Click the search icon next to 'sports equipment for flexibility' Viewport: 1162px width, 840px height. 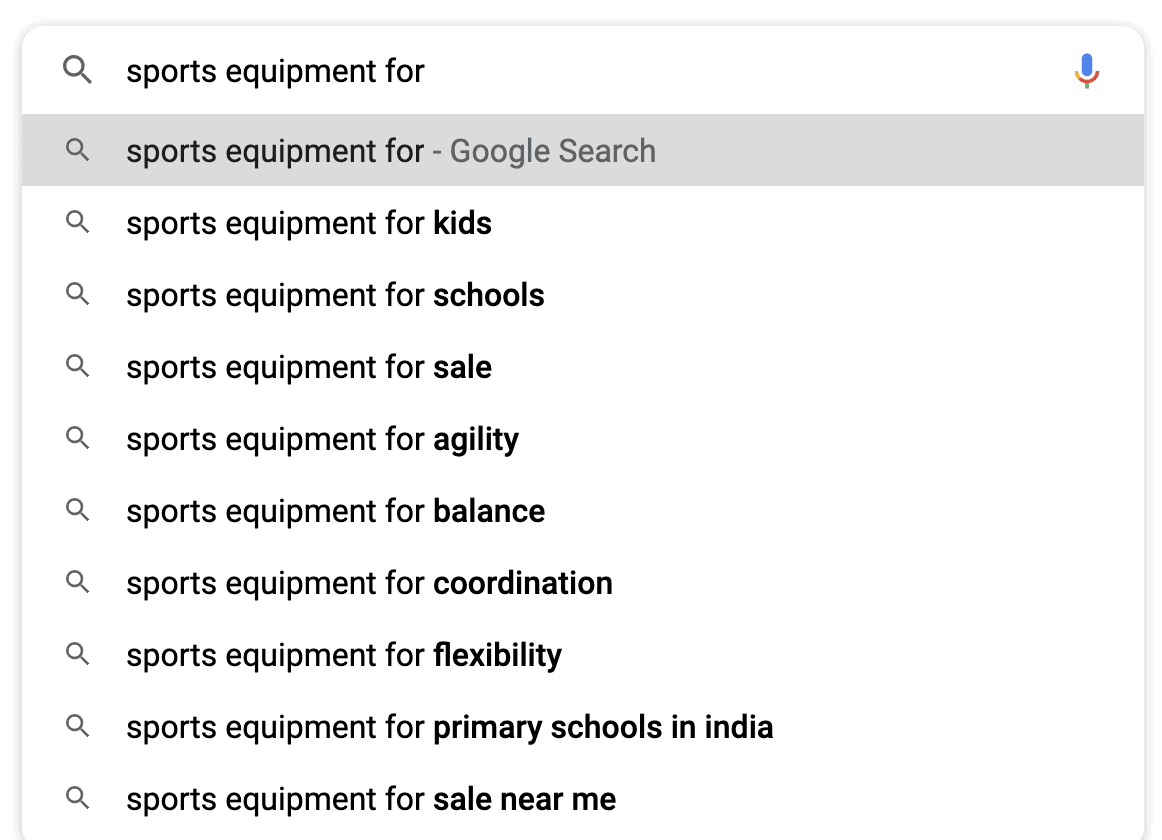[77, 655]
